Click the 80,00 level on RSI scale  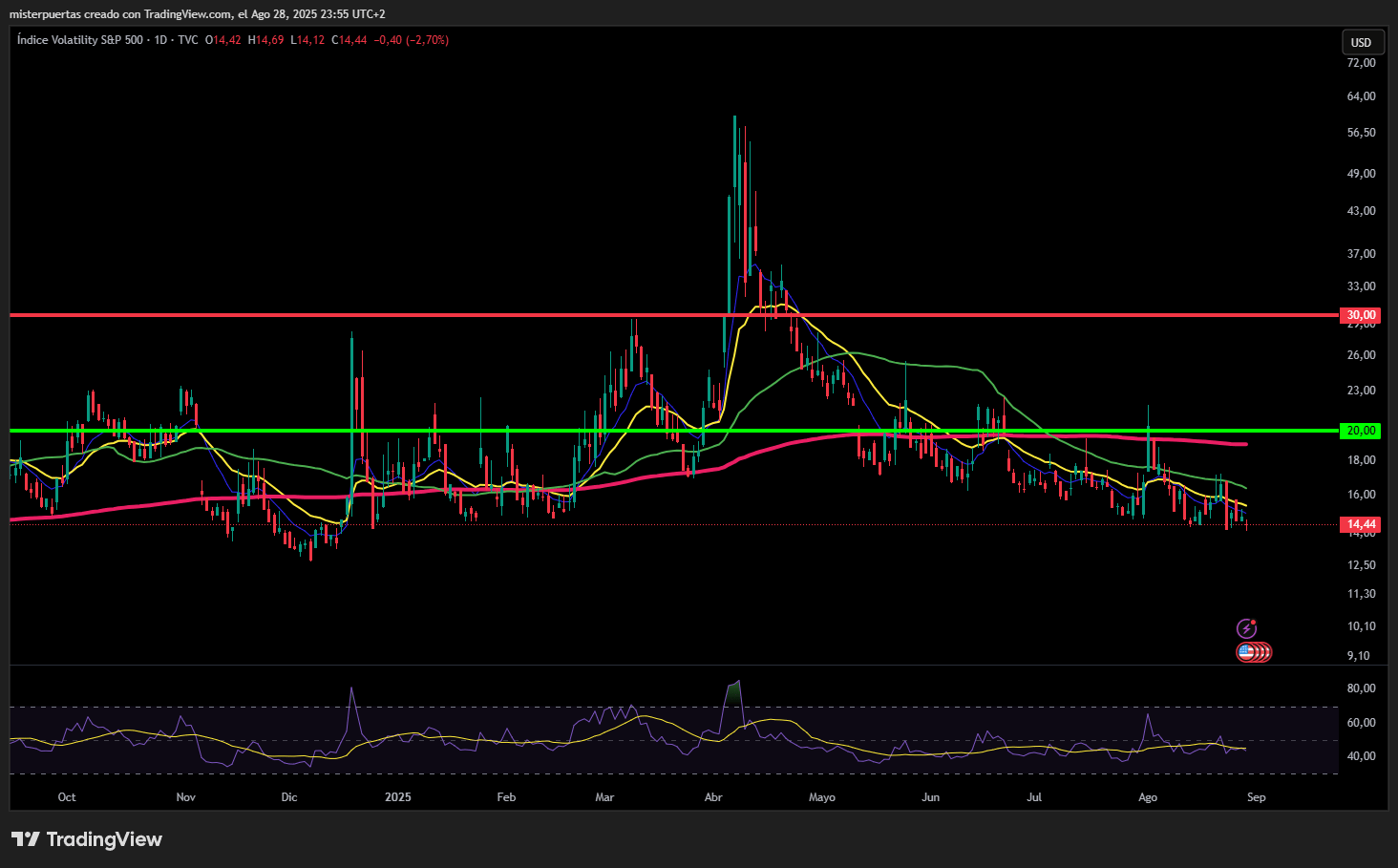point(1361,688)
